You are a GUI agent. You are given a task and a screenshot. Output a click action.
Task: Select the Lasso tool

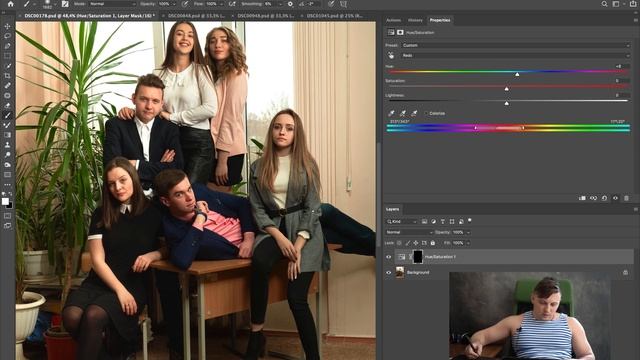tap(7, 36)
